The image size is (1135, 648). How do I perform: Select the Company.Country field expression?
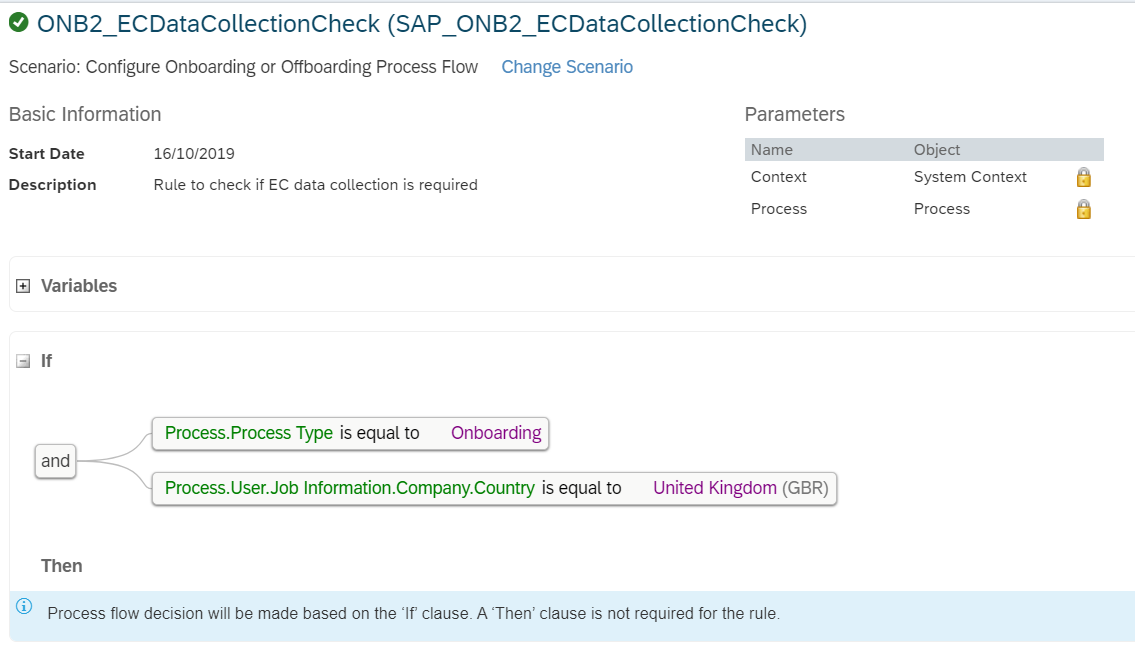click(x=350, y=488)
